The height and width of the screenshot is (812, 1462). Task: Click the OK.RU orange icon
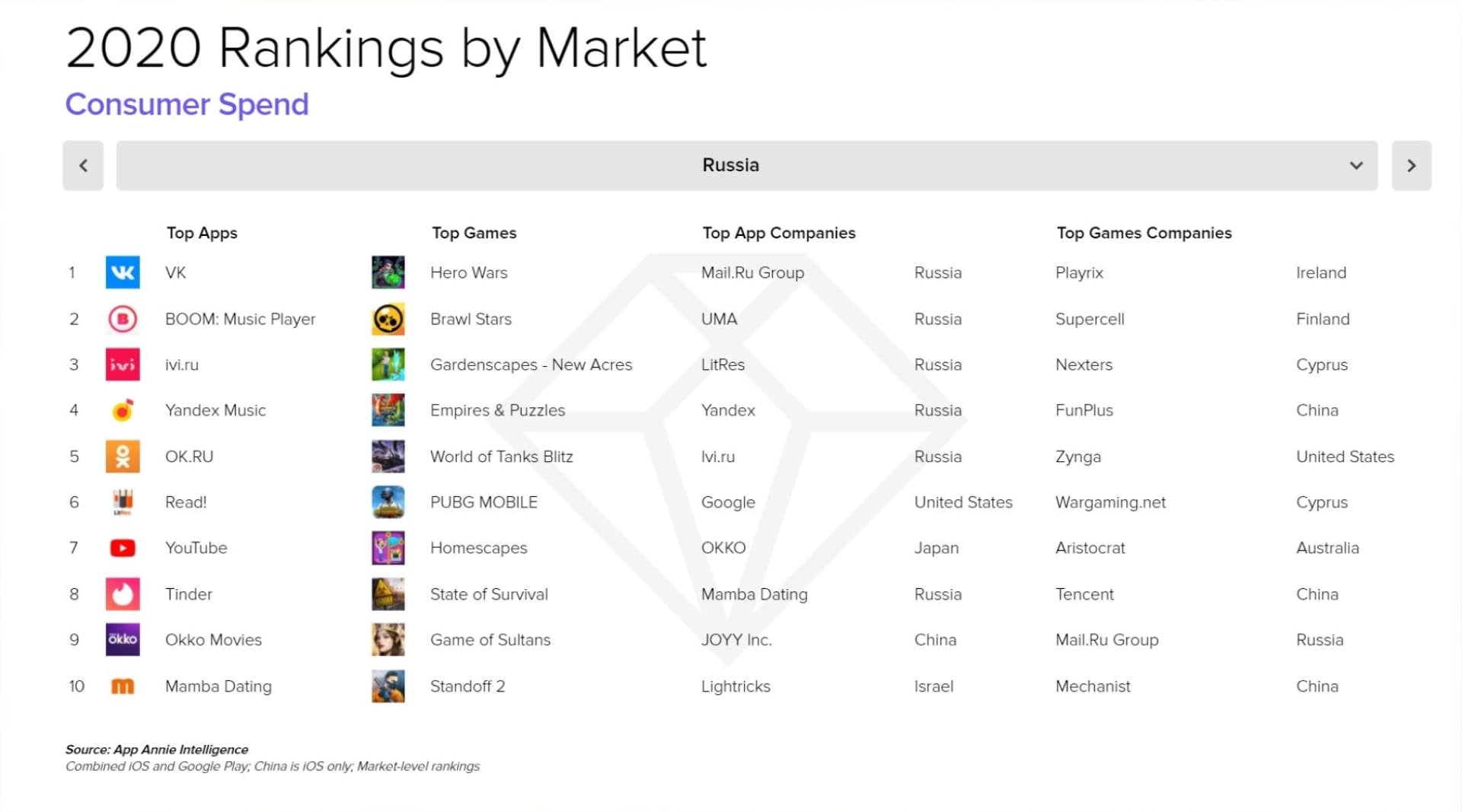[x=123, y=457]
